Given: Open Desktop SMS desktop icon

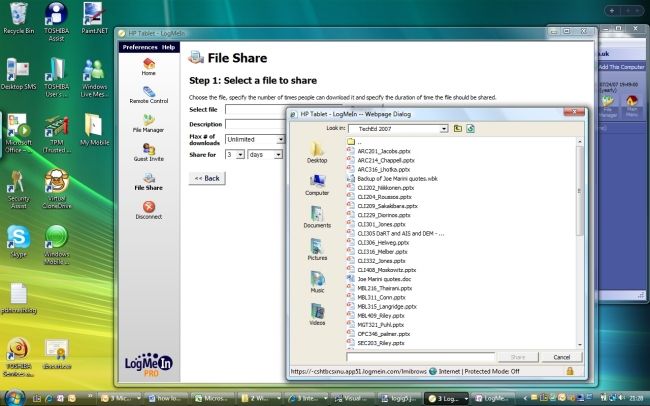Looking at the screenshot, I should pos(18,74).
